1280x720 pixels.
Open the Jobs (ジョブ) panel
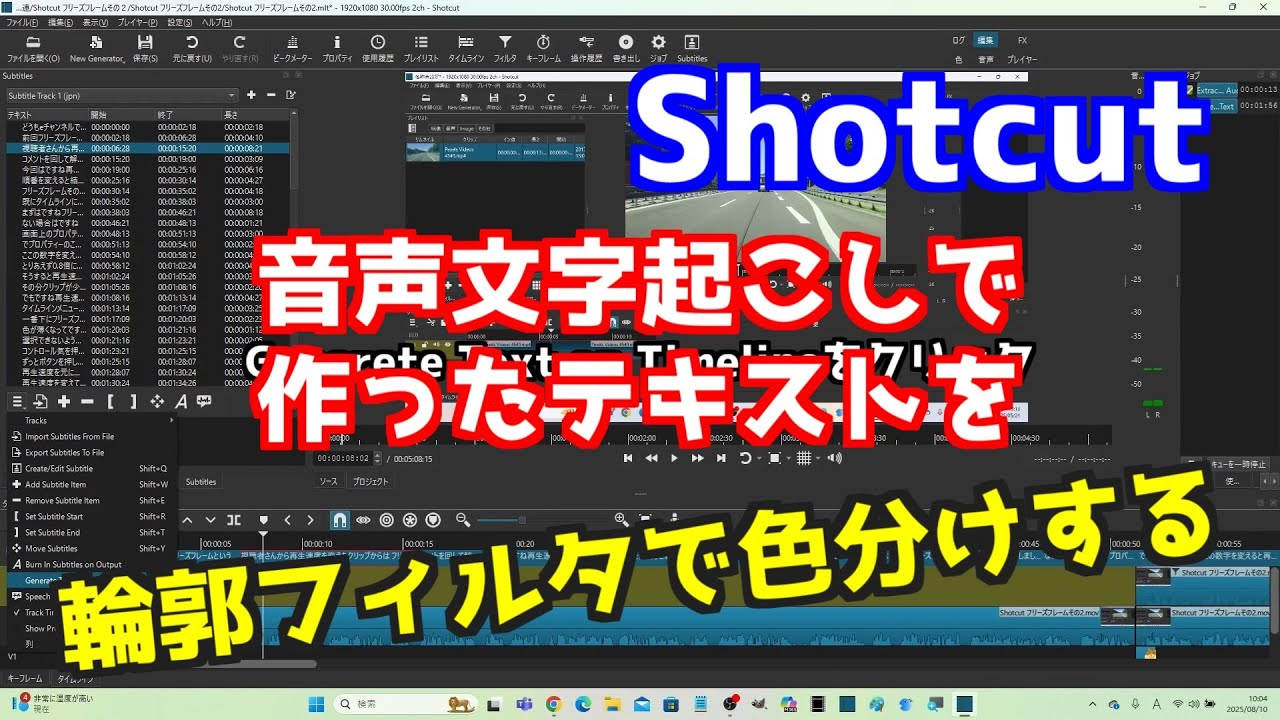658,48
